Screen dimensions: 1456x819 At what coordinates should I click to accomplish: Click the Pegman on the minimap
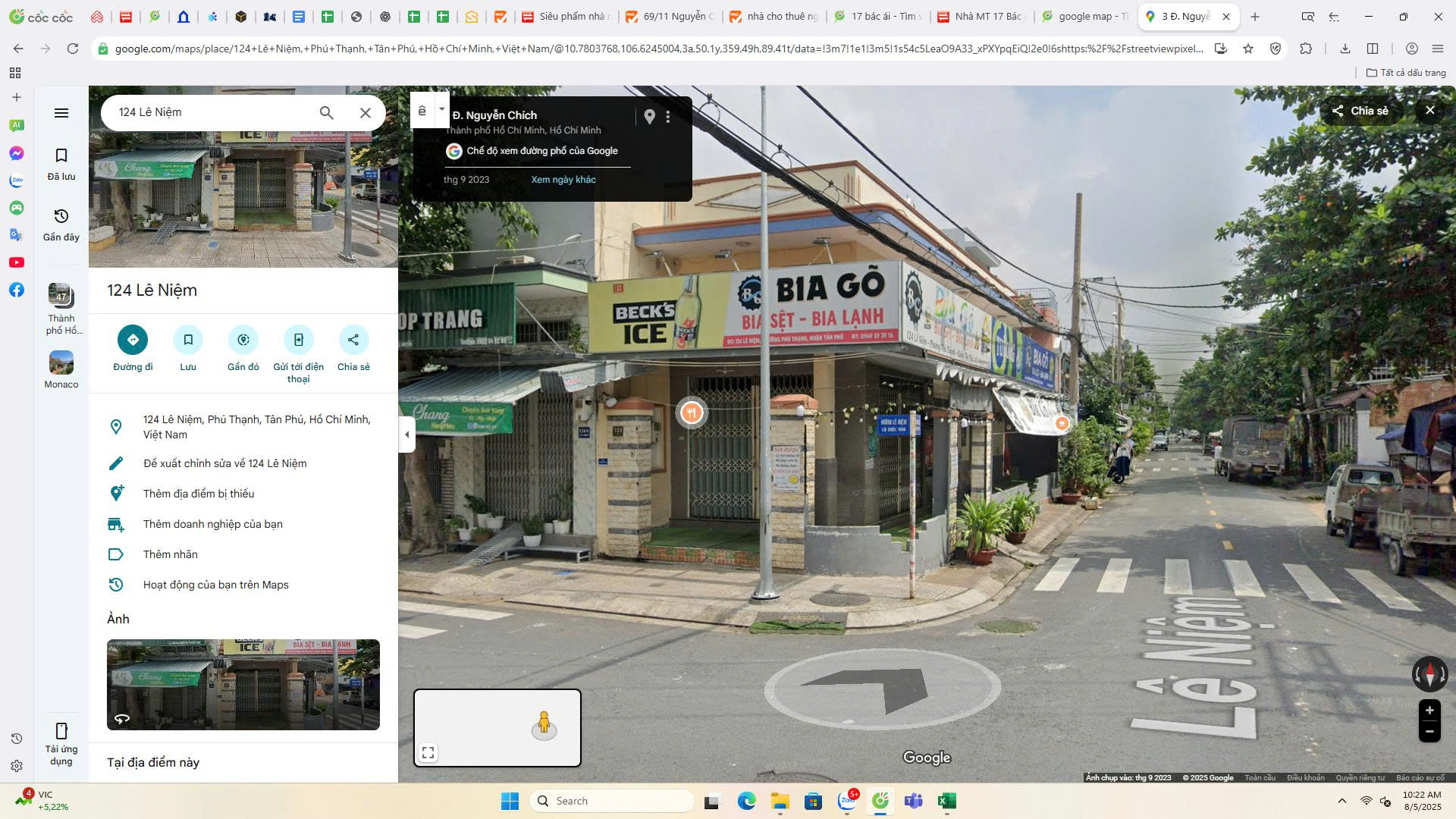pyautogui.click(x=544, y=725)
